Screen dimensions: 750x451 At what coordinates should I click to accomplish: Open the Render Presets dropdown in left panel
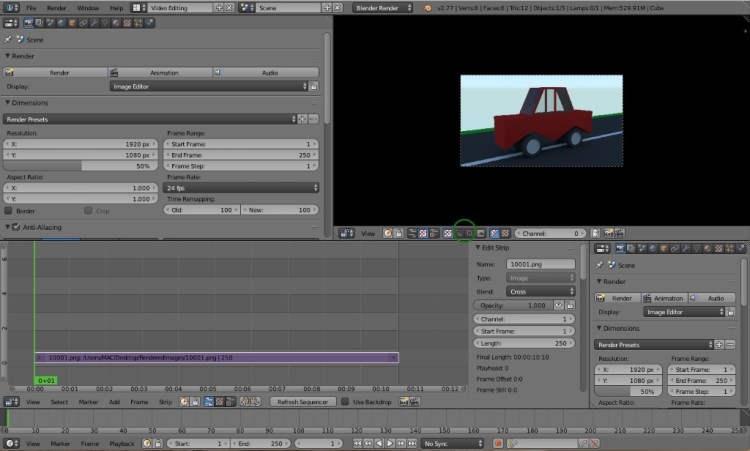coord(150,118)
